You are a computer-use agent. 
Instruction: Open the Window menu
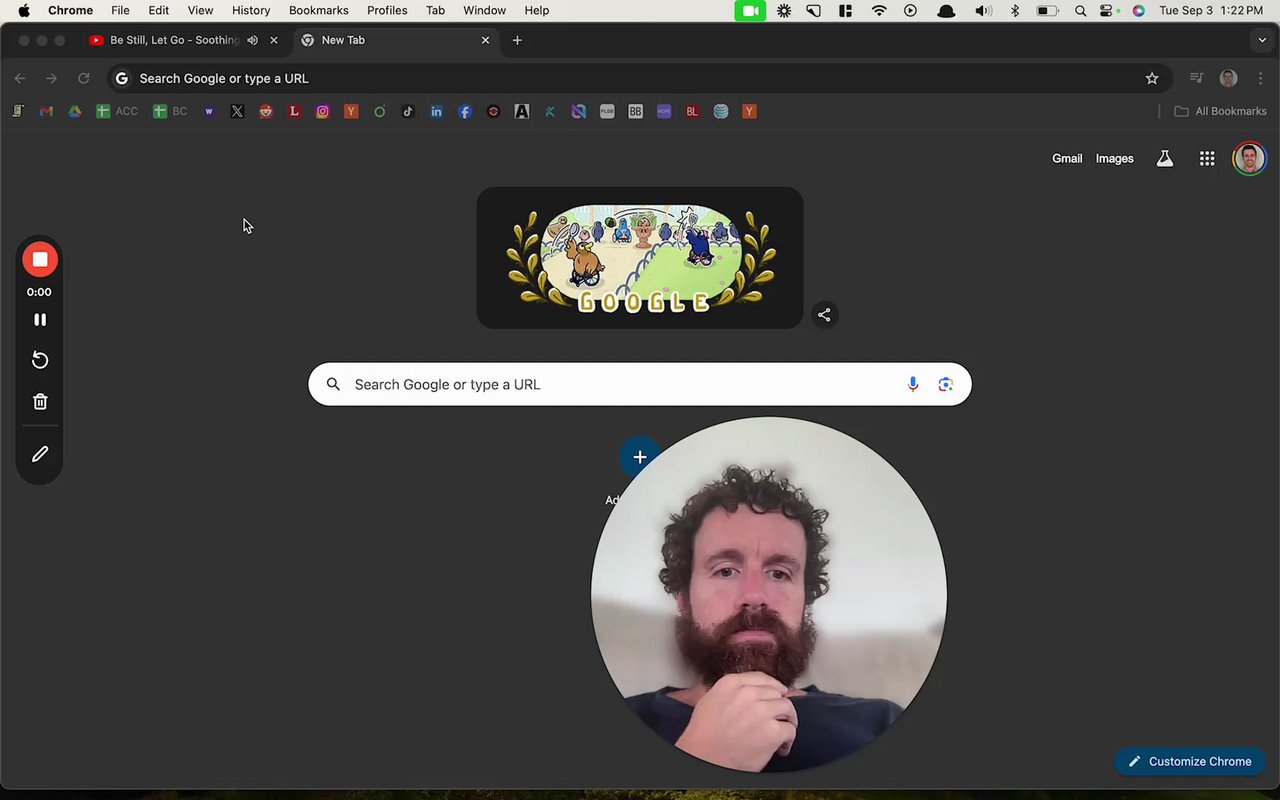484,10
